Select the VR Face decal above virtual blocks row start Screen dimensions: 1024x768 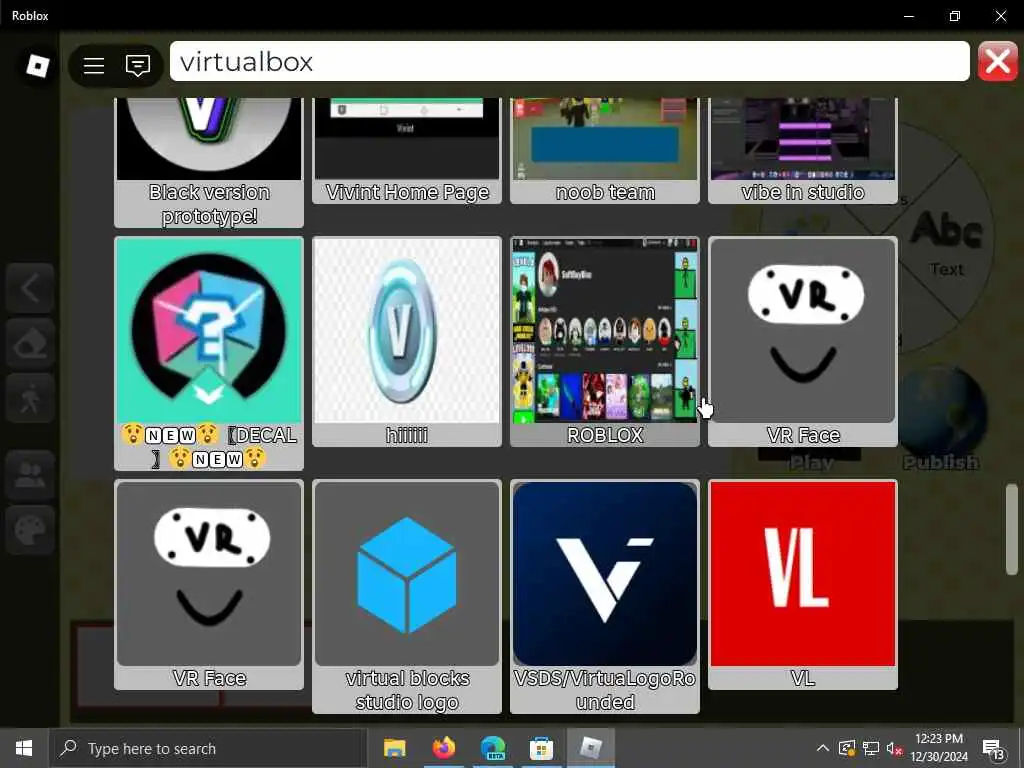click(209, 584)
